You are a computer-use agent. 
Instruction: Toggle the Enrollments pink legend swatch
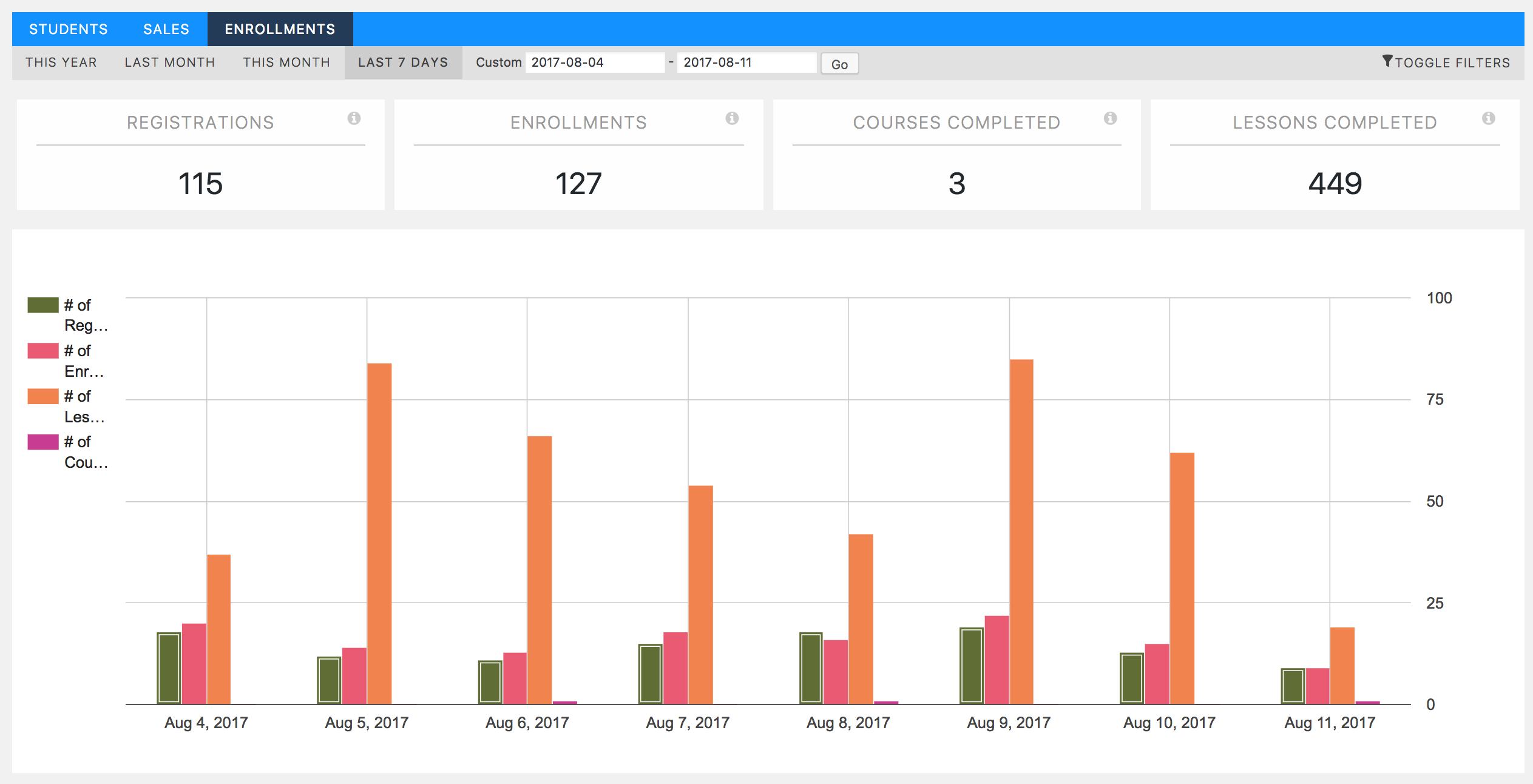click(x=43, y=351)
